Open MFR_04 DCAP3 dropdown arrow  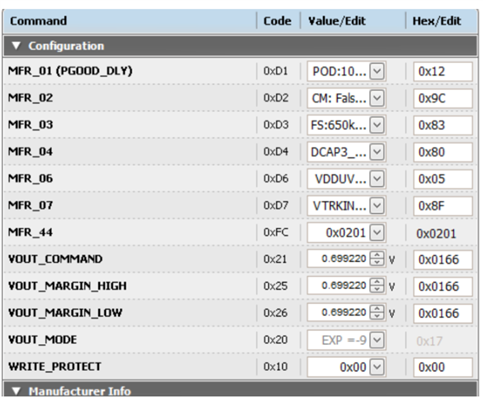point(377,152)
